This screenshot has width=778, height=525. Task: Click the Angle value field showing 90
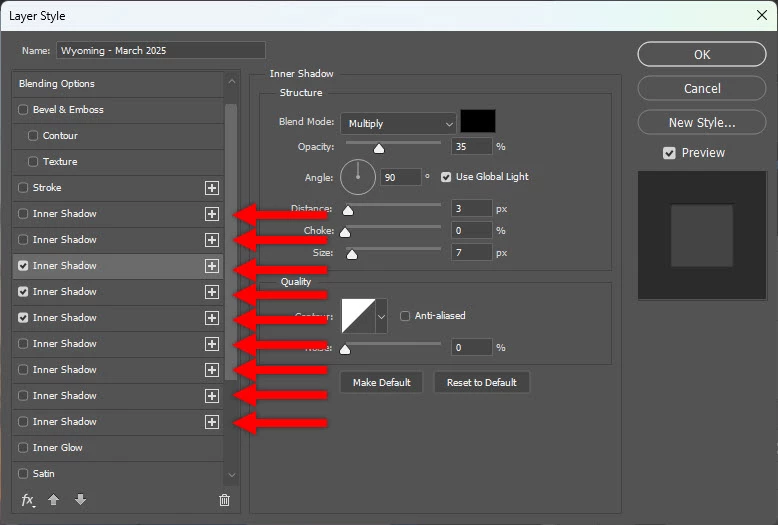[400, 177]
